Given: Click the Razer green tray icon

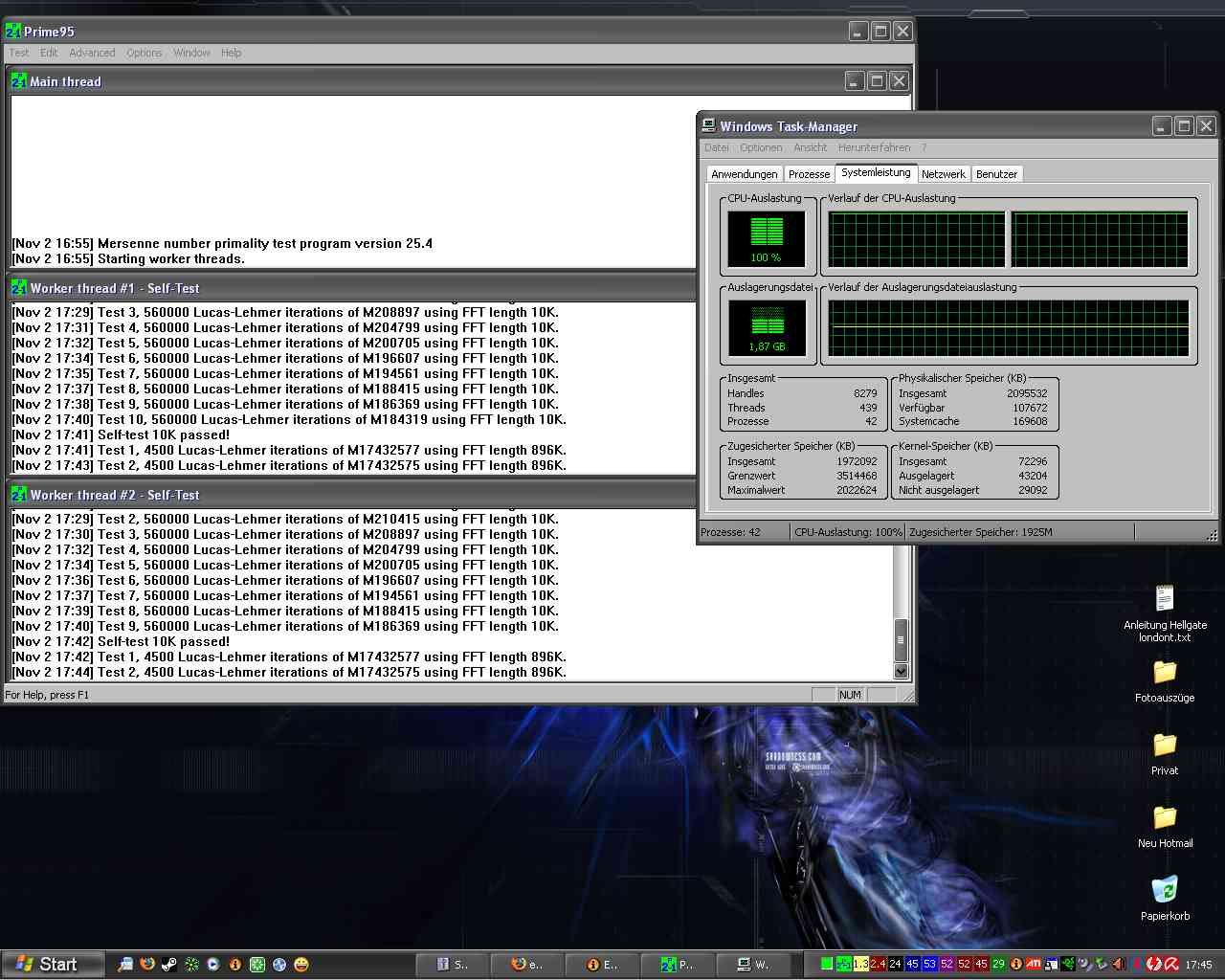Looking at the screenshot, I should coord(1067,964).
